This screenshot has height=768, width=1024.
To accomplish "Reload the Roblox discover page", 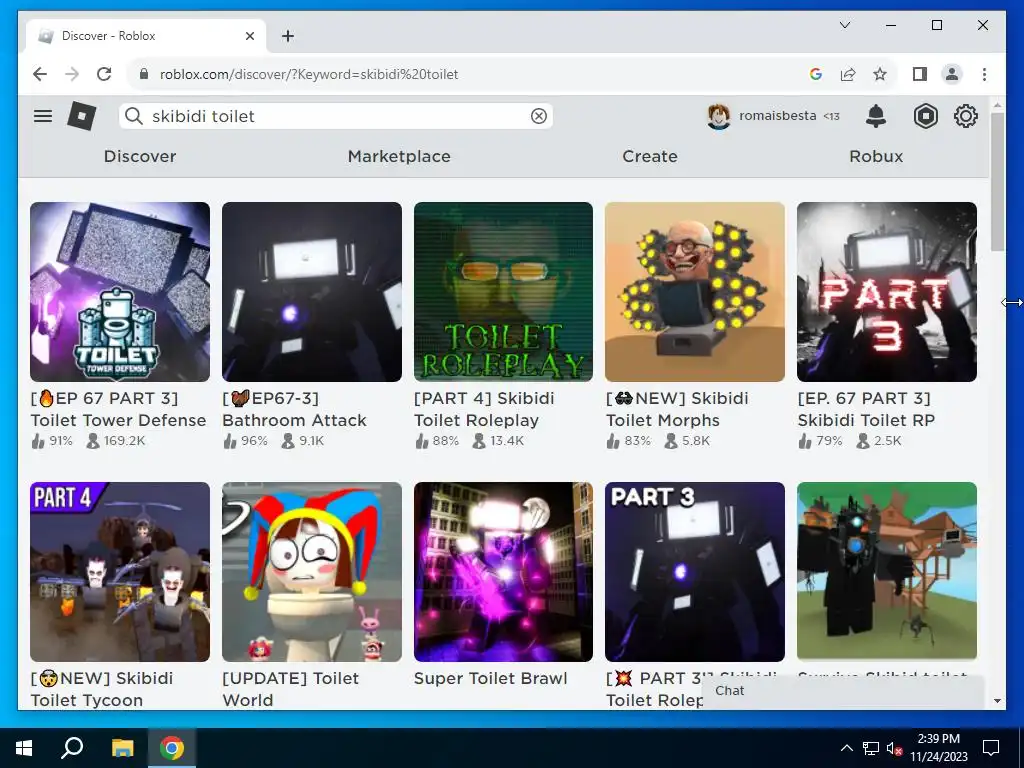I will pos(104,74).
